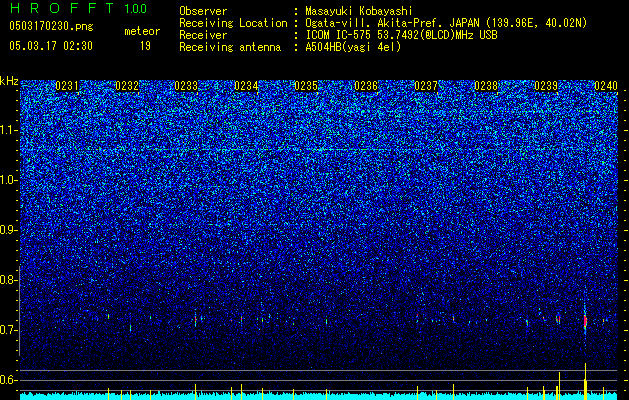The height and width of the screenshot is (400, 629).
Task: Click the 0.9 frequency axis label
Action: coord(9,230)
